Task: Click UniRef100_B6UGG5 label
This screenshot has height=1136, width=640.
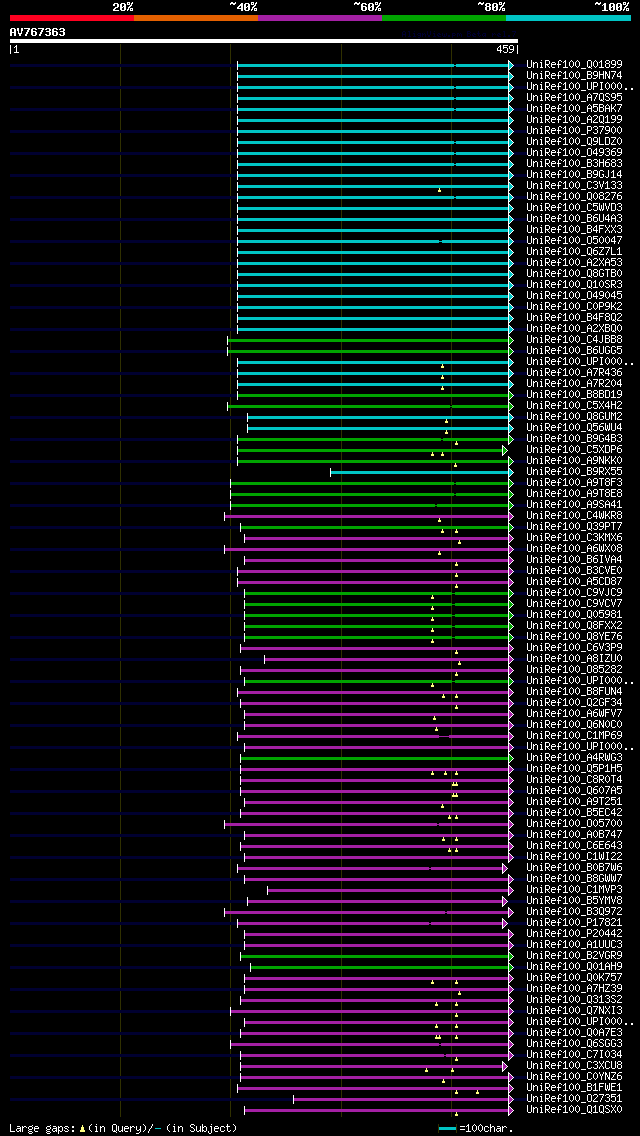Action: click(x=574, y=351)
